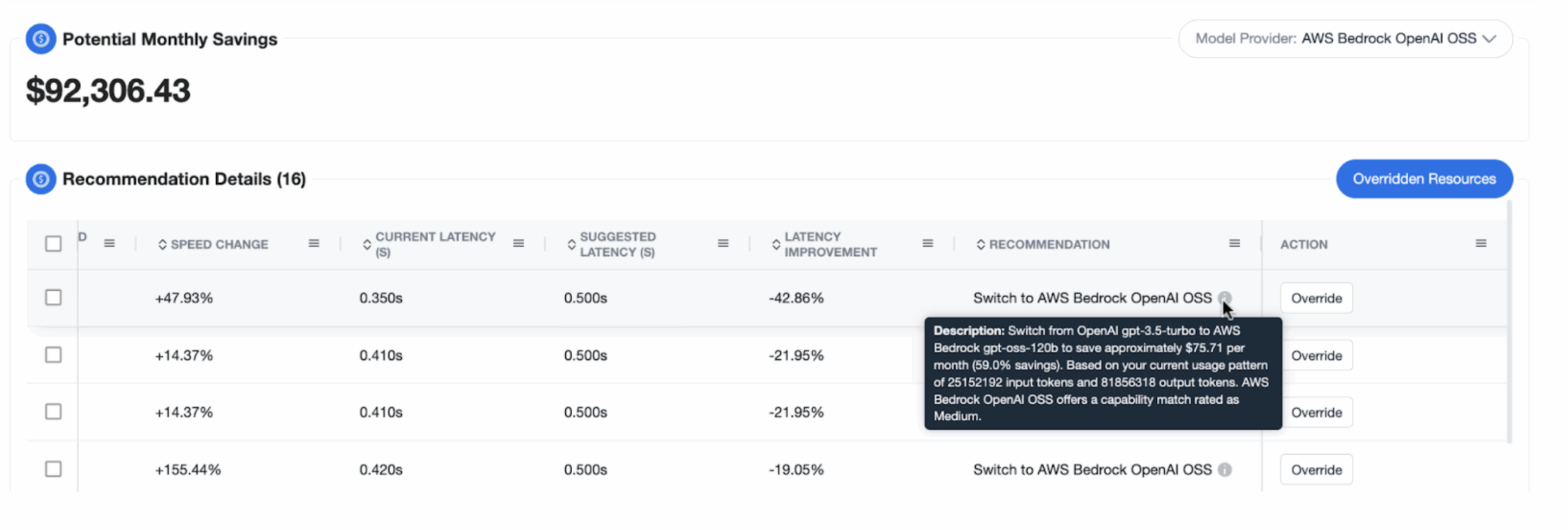The image size is (1568, 530).
Task: Click the $92,306.43 savings amount
Action: [108, 91]
